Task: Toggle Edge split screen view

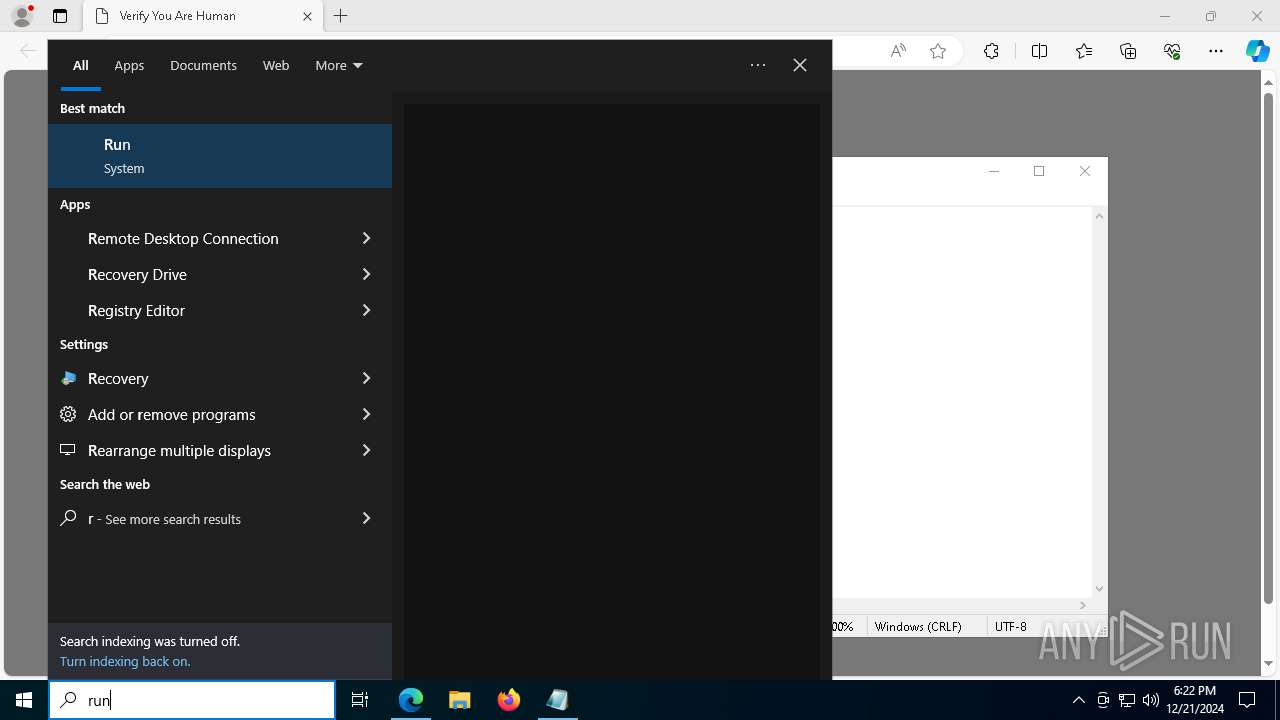Action: (x=1039, y=51)
